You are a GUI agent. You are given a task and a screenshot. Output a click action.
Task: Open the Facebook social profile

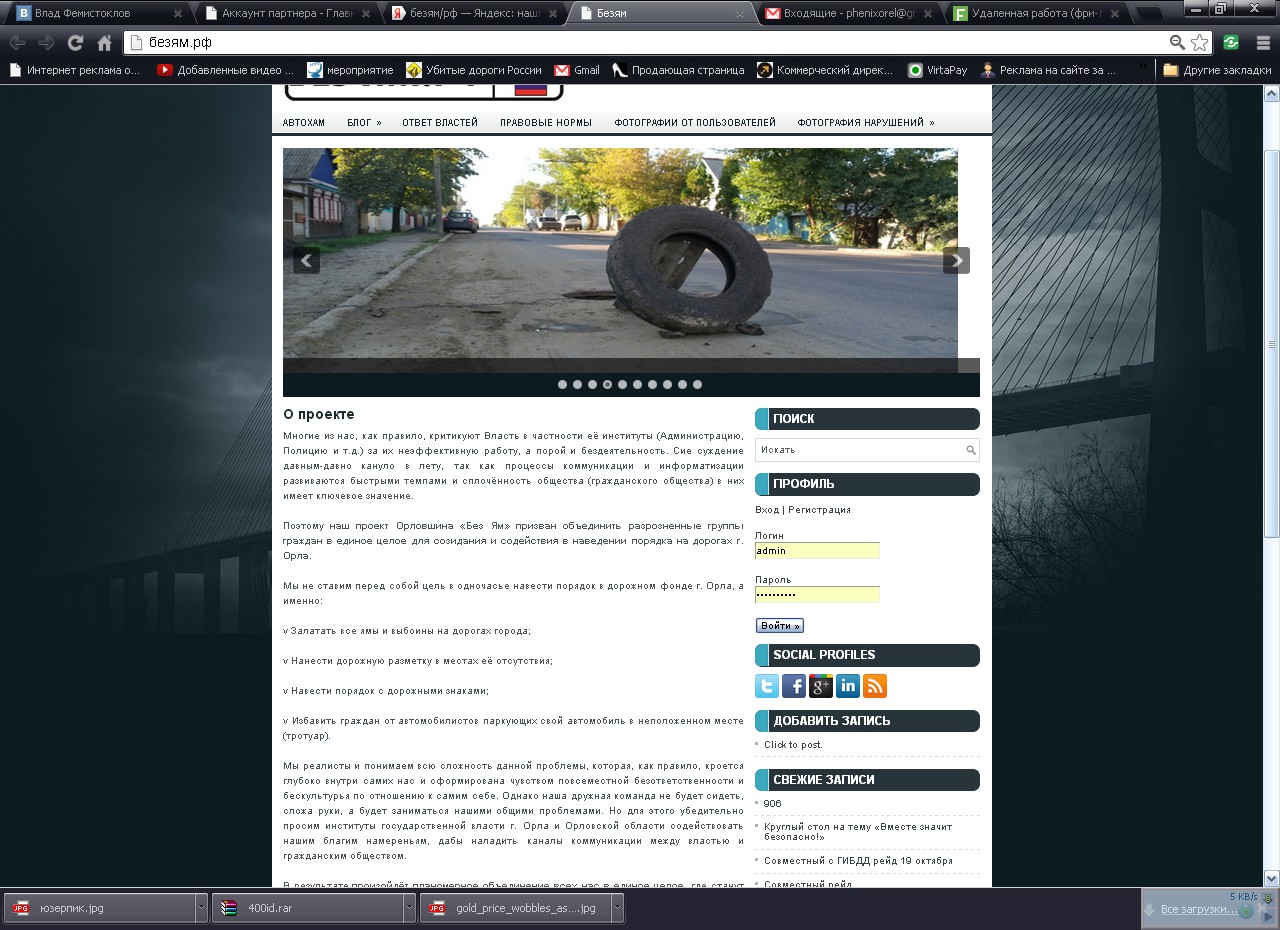pyautogui.click(x=794, y=686)
